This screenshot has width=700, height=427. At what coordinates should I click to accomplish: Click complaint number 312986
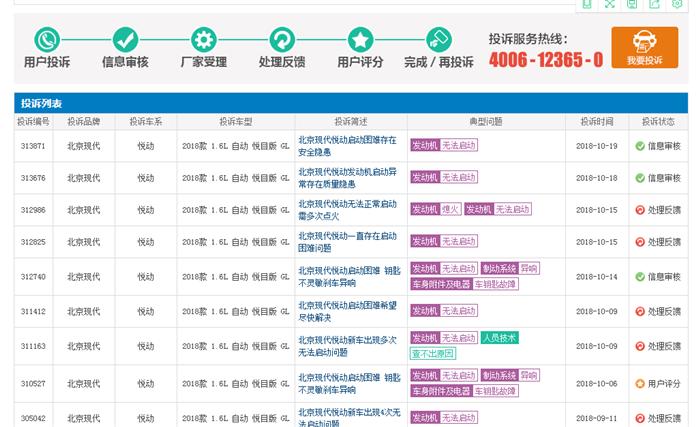tap(33, 210)
